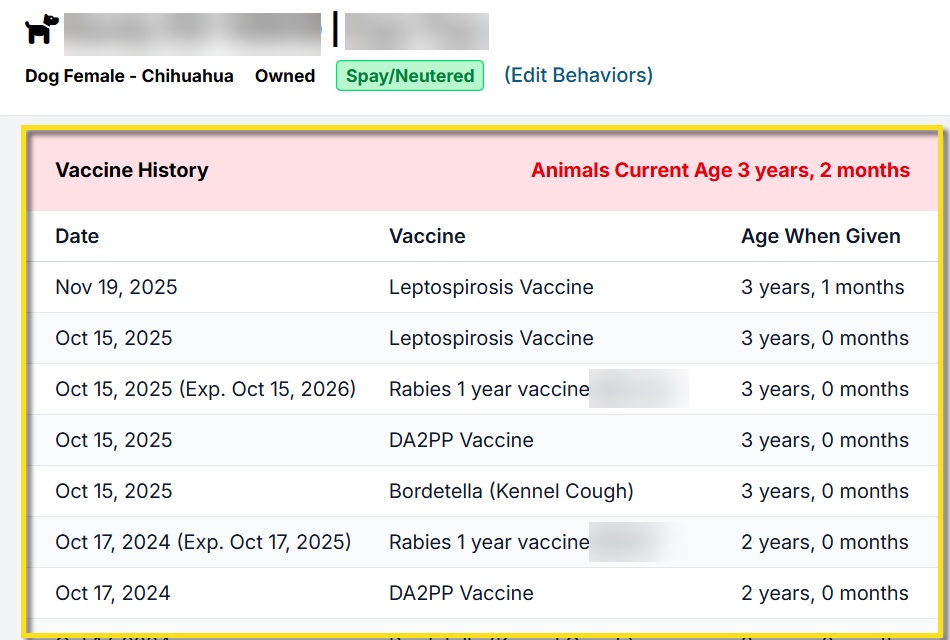Open the Edit Behaviors link

tap(578, 75)
